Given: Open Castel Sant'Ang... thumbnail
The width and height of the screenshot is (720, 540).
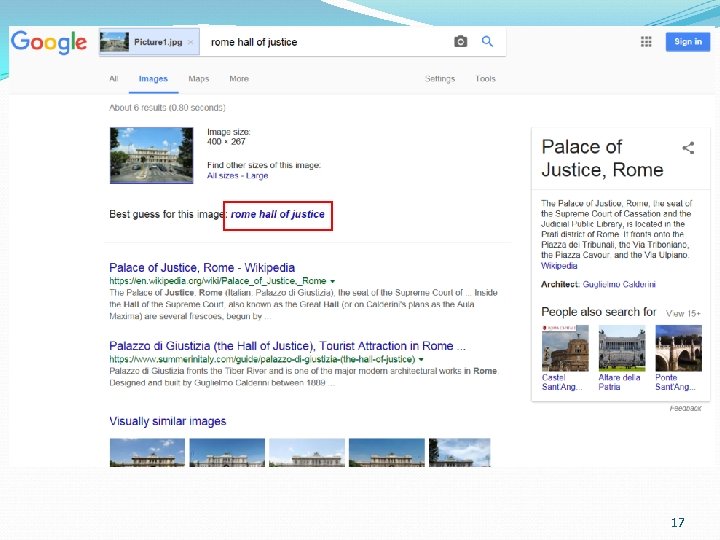Looking at the screenshot, I should pyautogui.click(x=565, y=348).
